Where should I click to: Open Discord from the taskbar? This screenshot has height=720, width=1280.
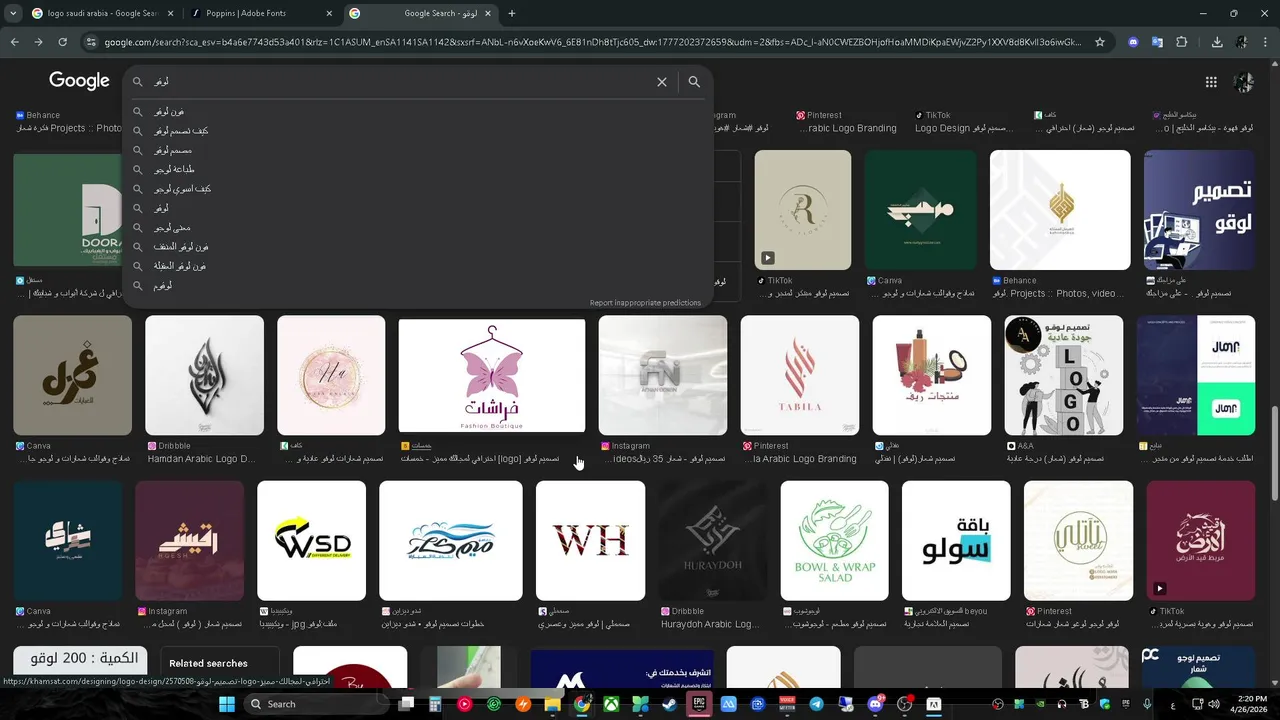(876, 704)
